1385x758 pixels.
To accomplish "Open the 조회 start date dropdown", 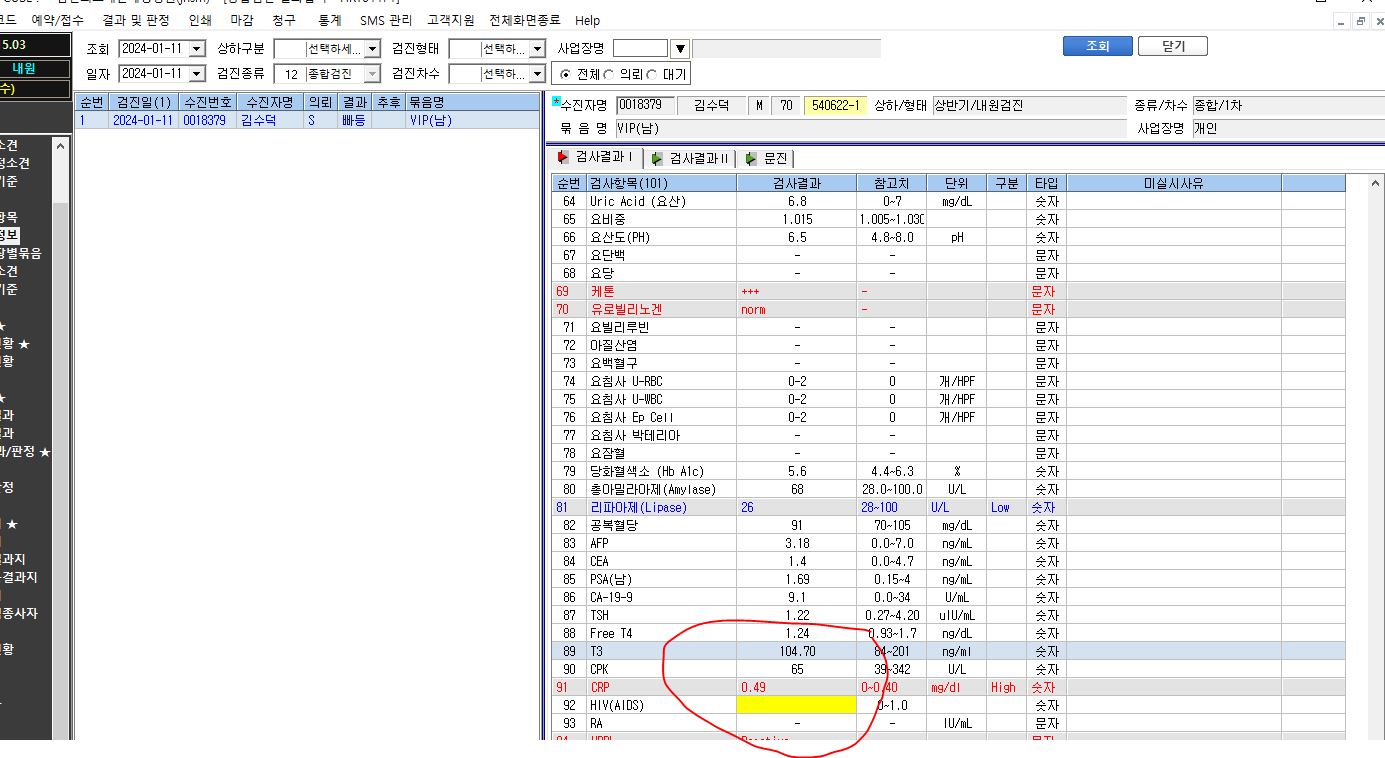I will tap(196, 48).
